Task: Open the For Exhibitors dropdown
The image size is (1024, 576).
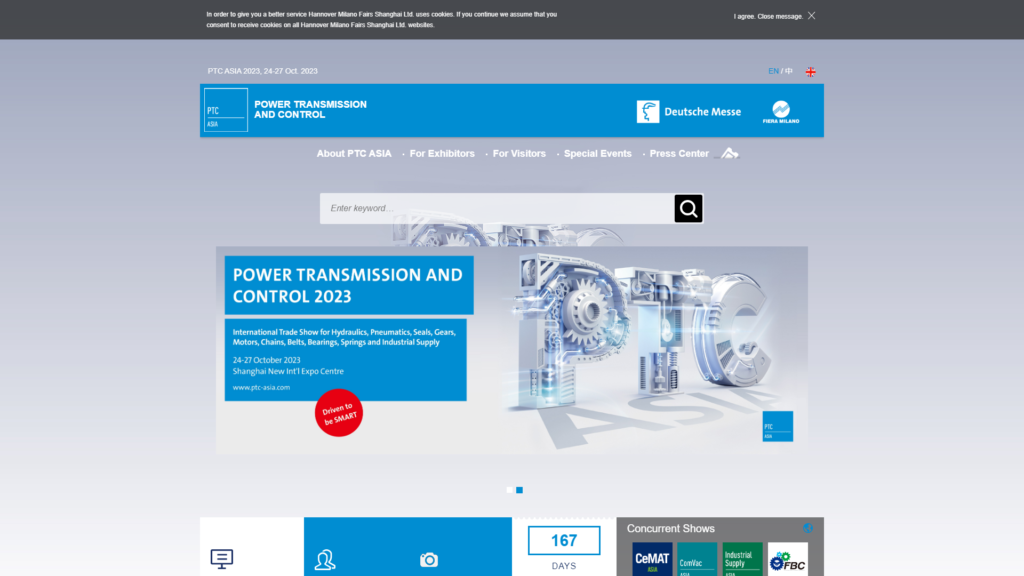Action: coord(442,153)
